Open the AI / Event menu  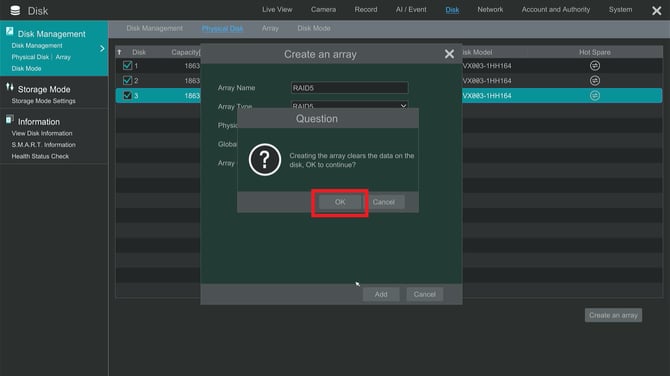tap(411, 9)
